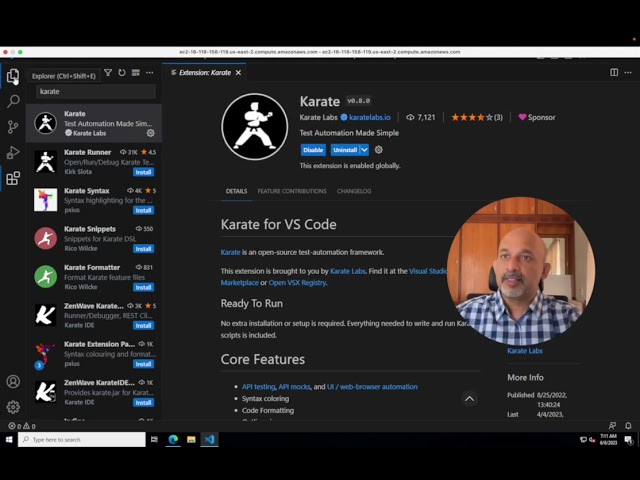Switch to the Details tab

coord(236,191)
